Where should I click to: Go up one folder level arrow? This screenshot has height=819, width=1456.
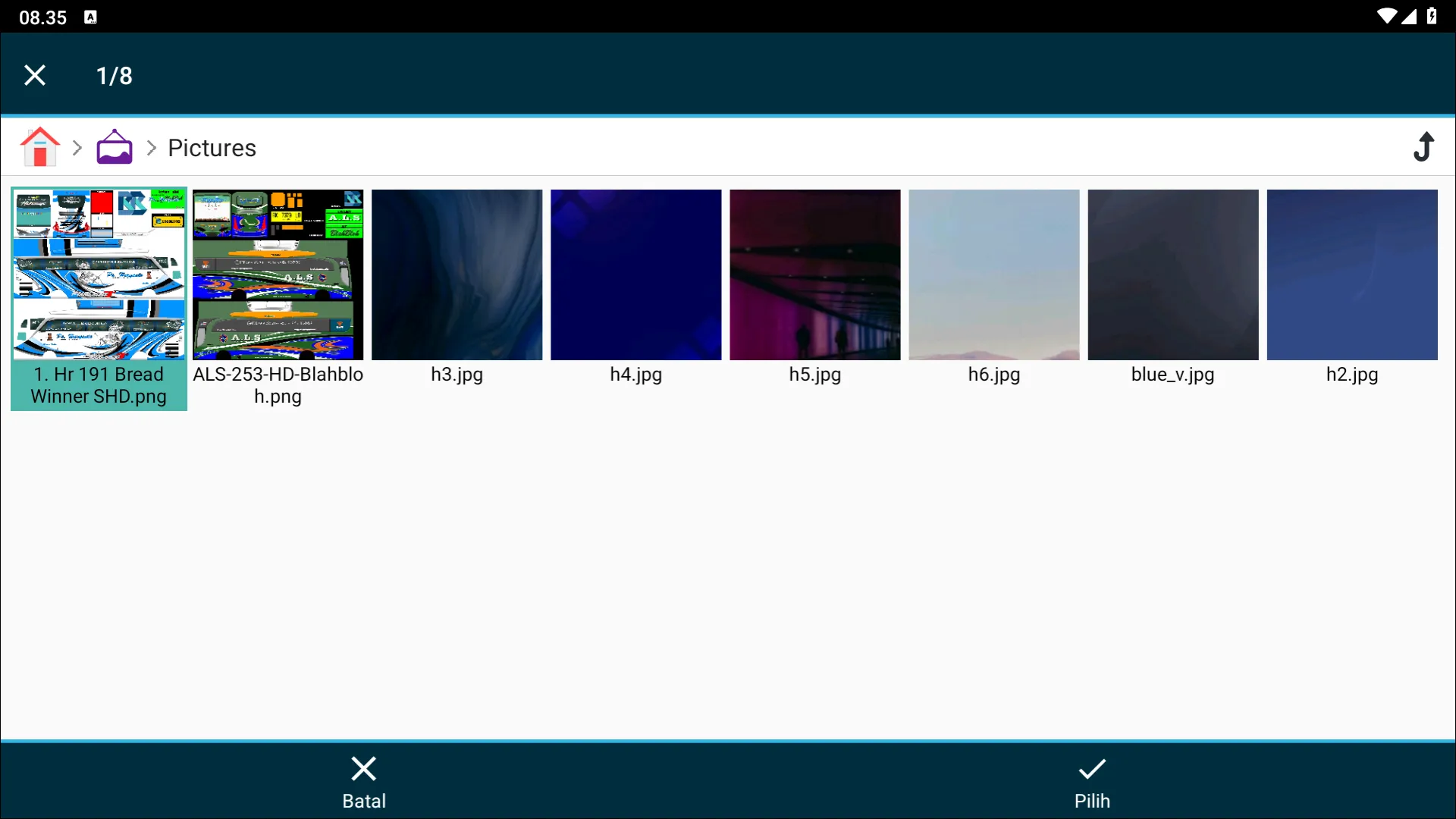click(1423, 147)
